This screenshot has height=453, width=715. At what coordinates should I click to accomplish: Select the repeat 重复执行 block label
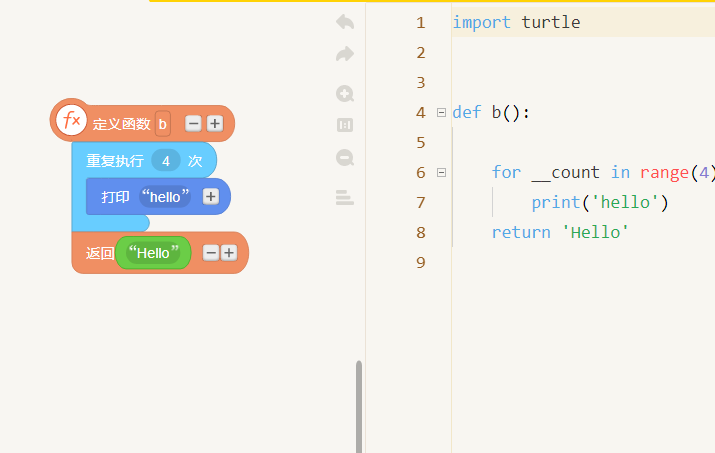pyautogui.click(x=115, y=161)
